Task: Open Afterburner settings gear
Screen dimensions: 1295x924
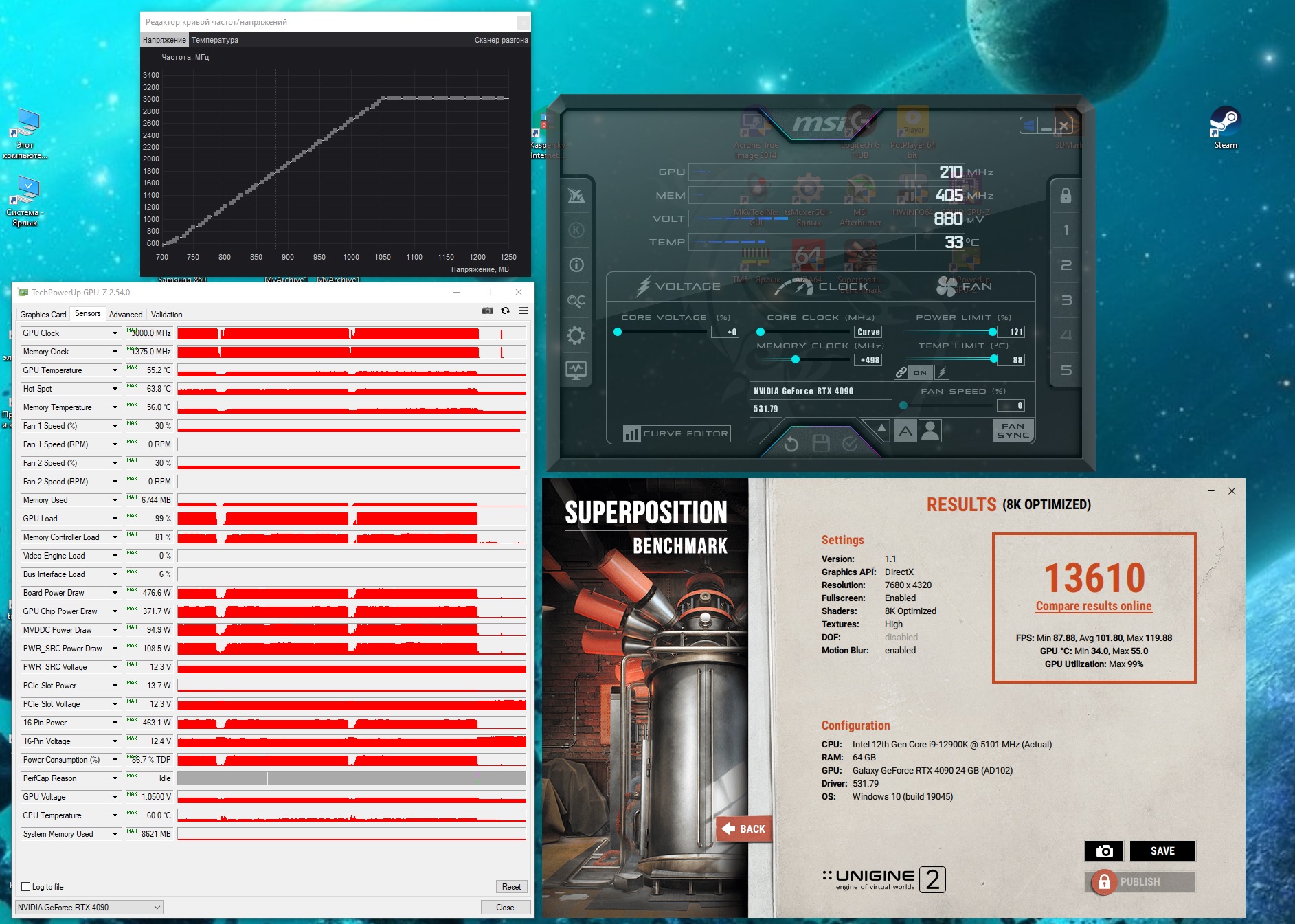Action: (x=576, y=335)
